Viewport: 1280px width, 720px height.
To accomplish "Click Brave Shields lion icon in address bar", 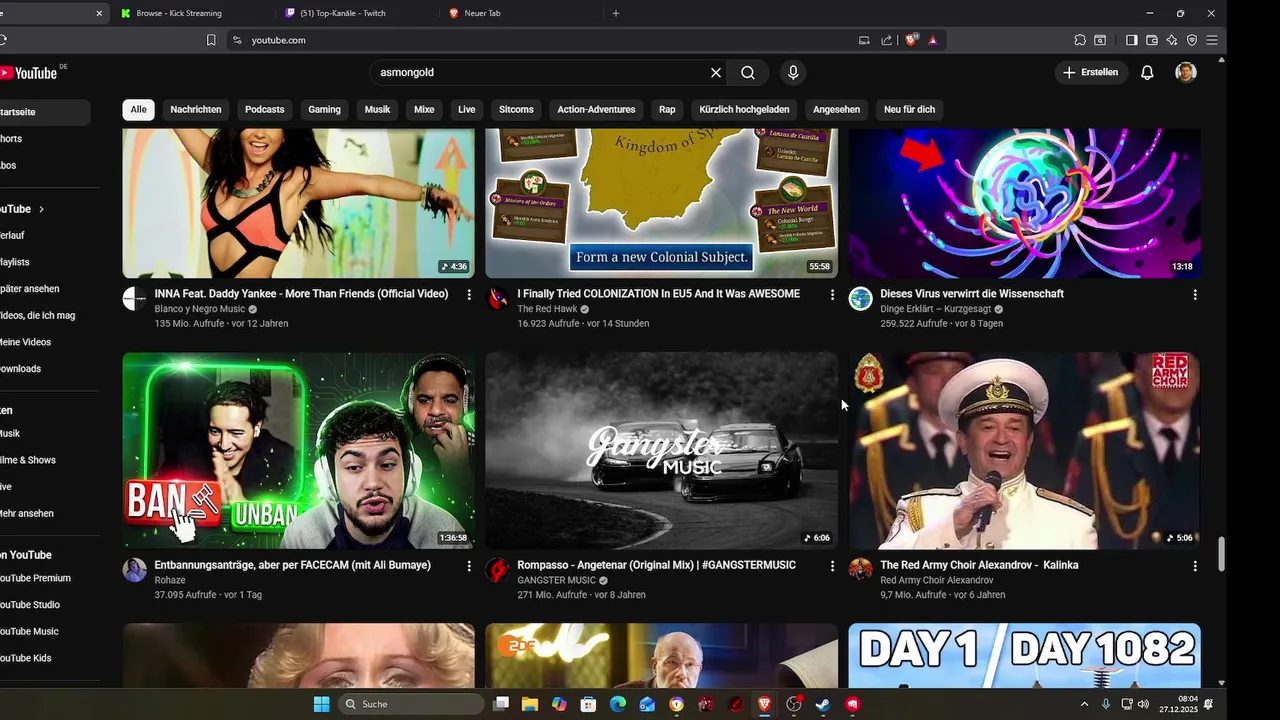I will (911, 40).
